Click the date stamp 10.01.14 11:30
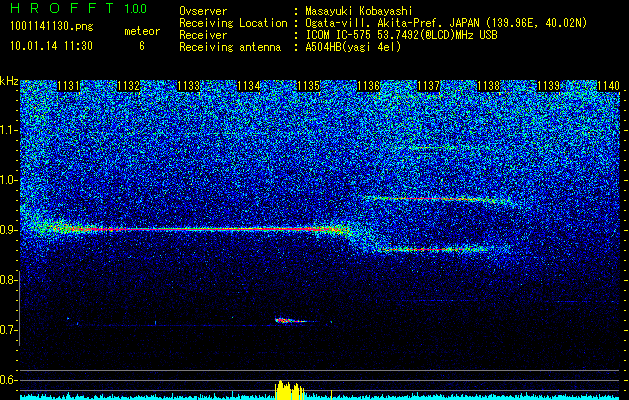 [51, 46]
